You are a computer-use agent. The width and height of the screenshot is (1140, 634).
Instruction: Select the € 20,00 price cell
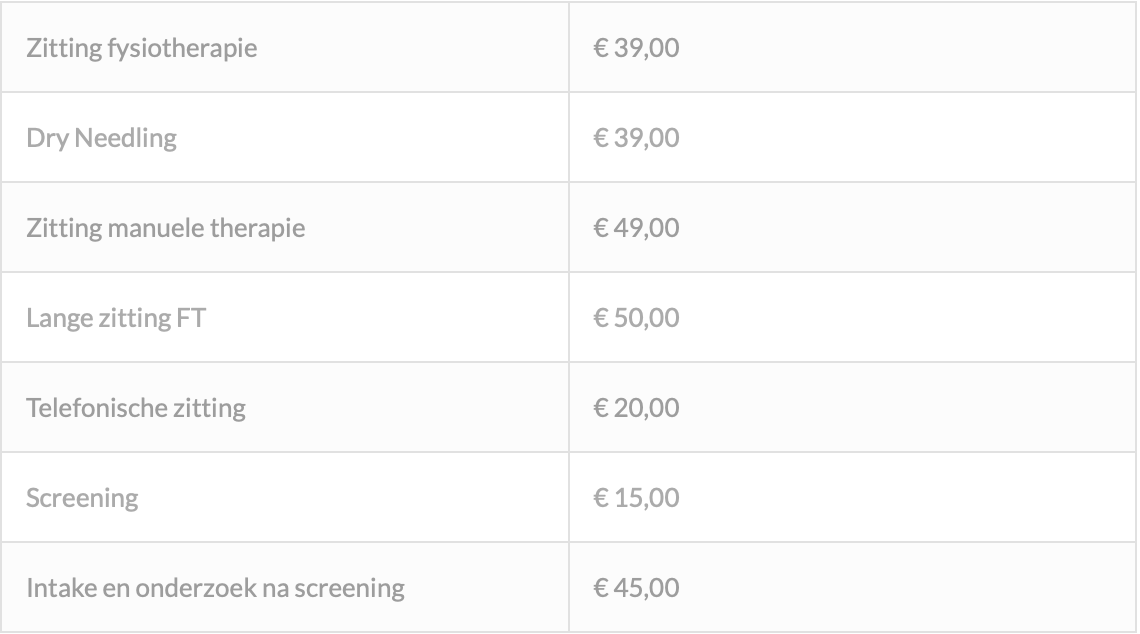coord(636,408)
